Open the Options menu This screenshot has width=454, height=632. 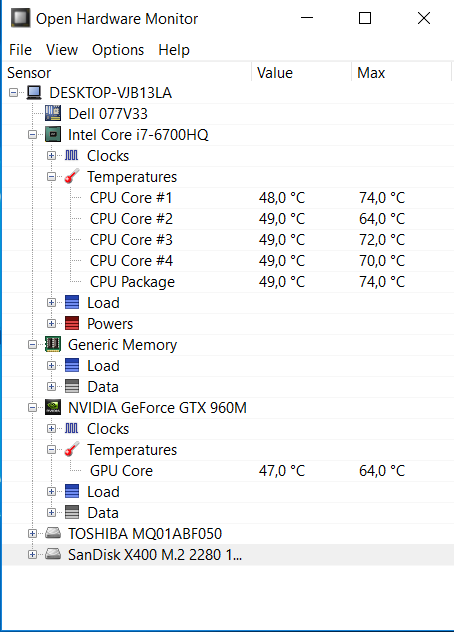point(118,50)
